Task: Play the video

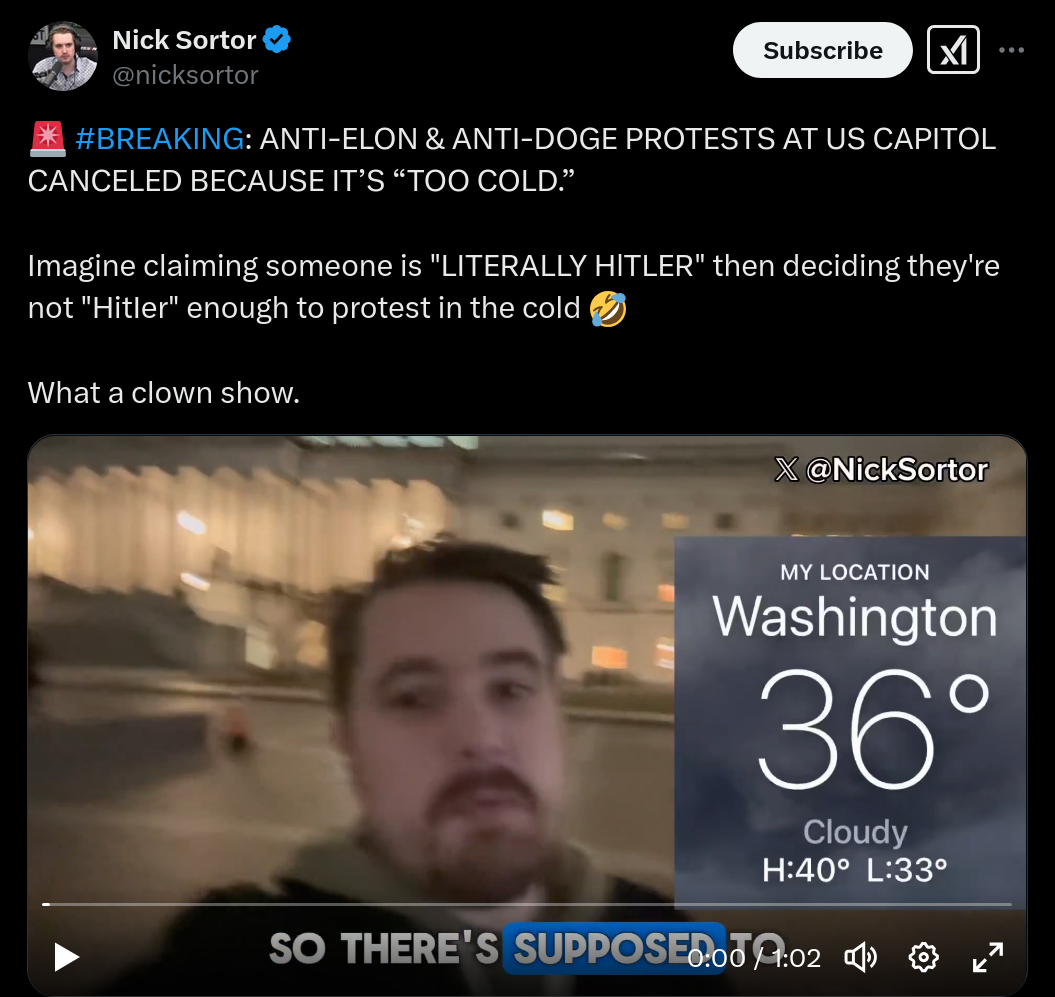Action: tap(66, 957)
